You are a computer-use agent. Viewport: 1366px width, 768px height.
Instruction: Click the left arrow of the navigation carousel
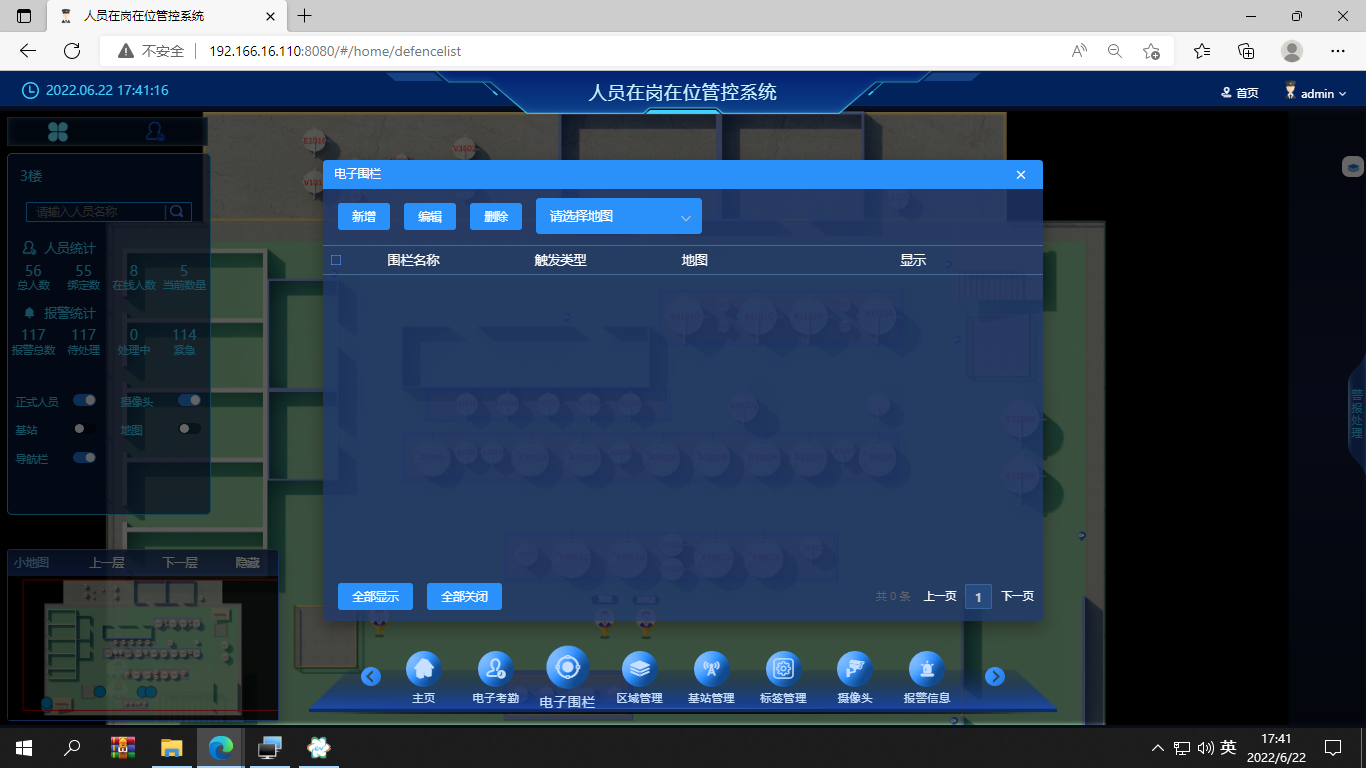[371, 677]
